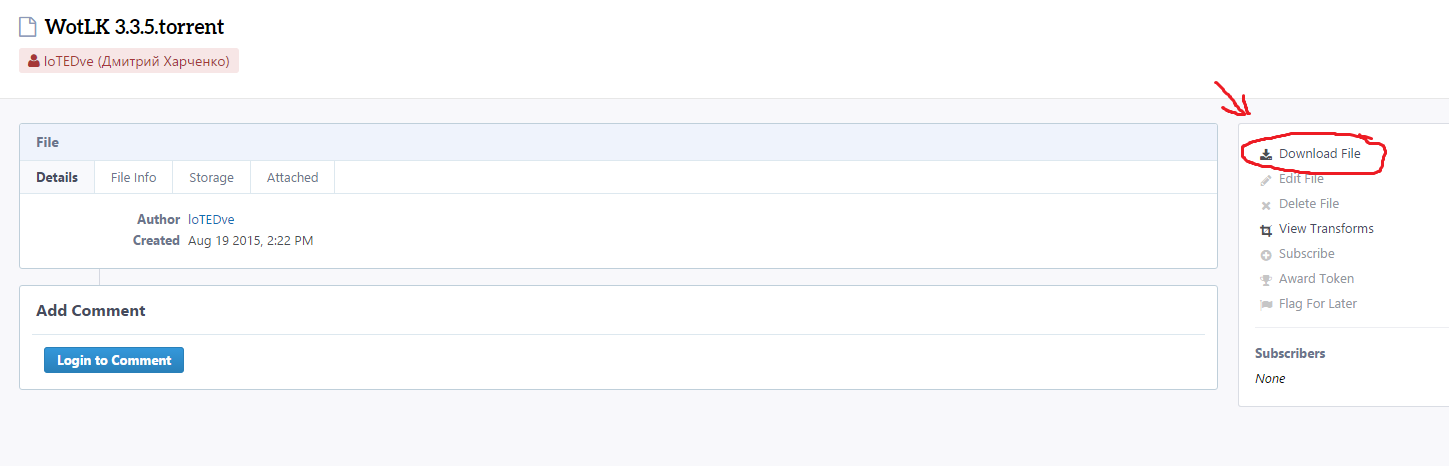This screenshot has width=1449, height=466.
Task: Click the Award Token text link
Action: (x=1316, y=279)
